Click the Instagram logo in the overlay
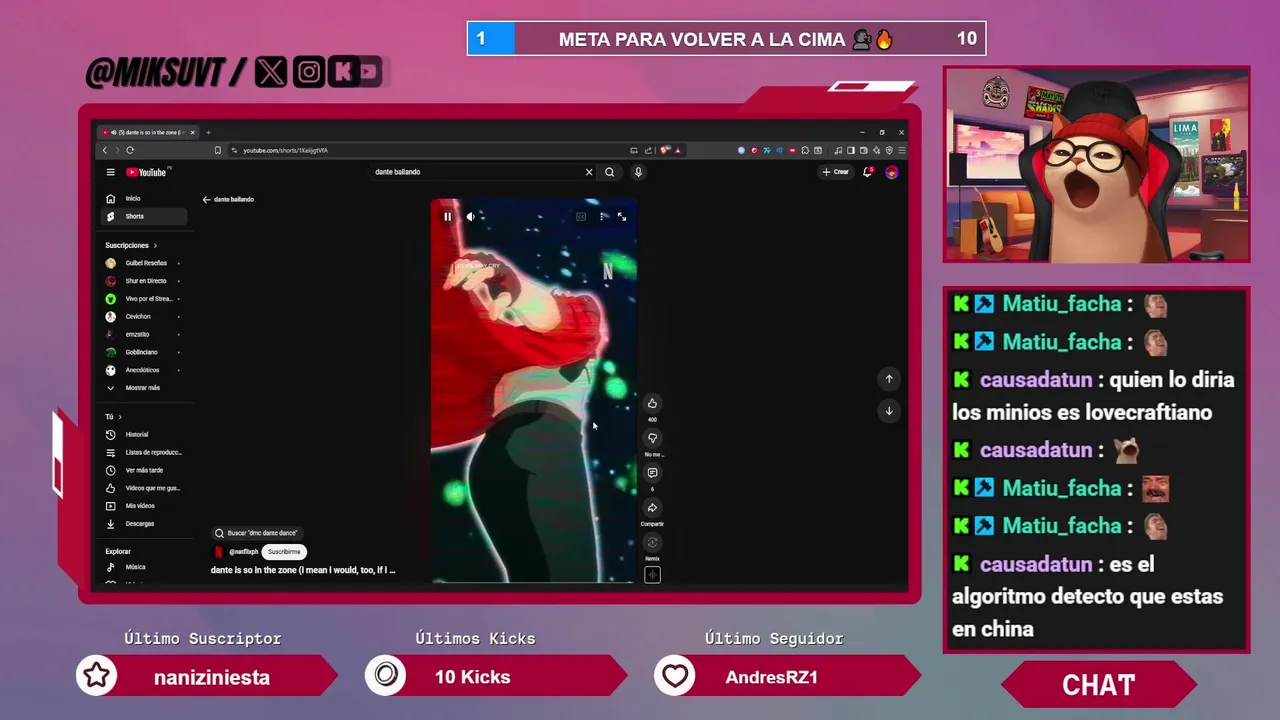 309,72
